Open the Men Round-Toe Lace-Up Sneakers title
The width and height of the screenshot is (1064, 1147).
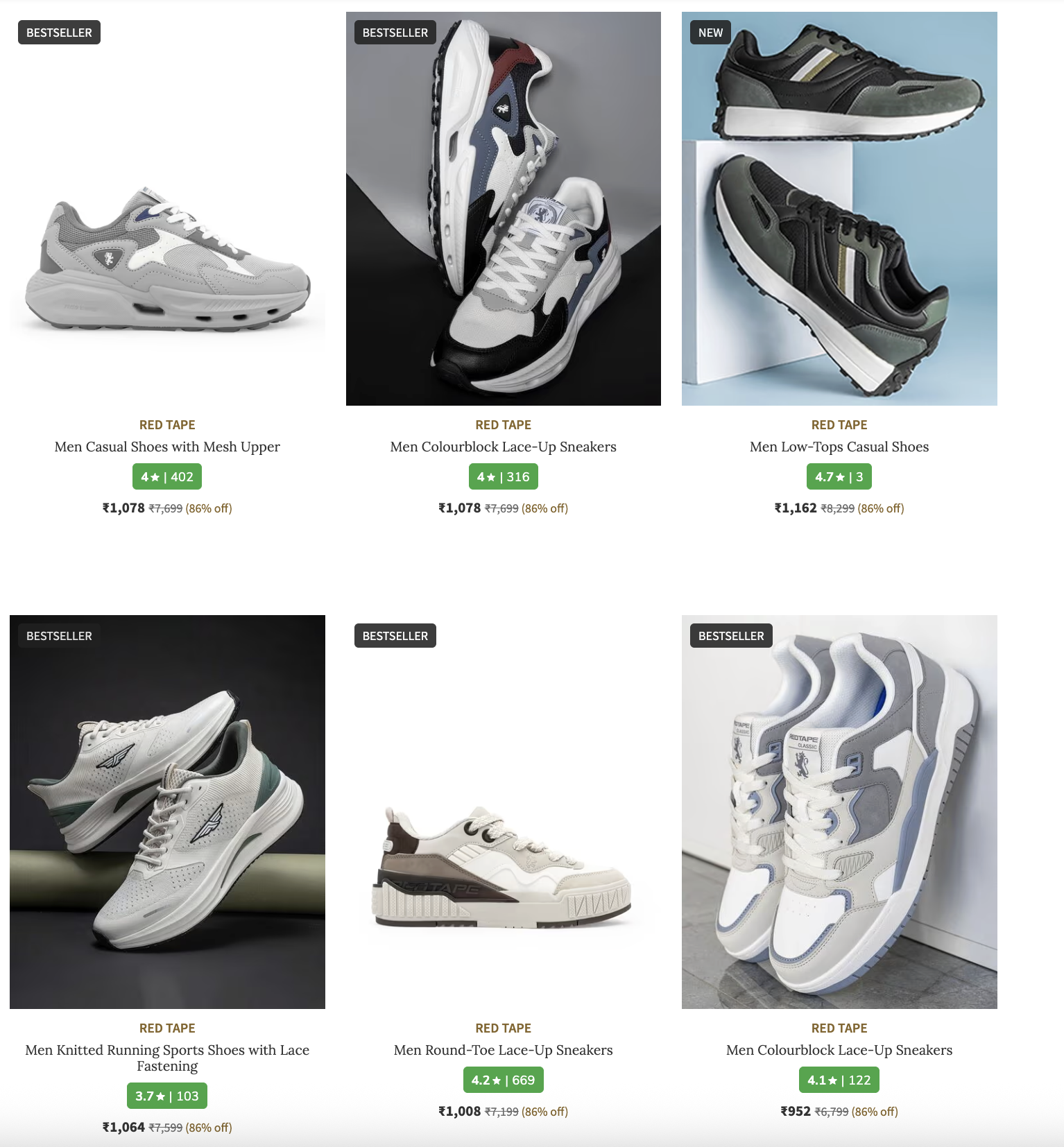(x=504, y=1050)
